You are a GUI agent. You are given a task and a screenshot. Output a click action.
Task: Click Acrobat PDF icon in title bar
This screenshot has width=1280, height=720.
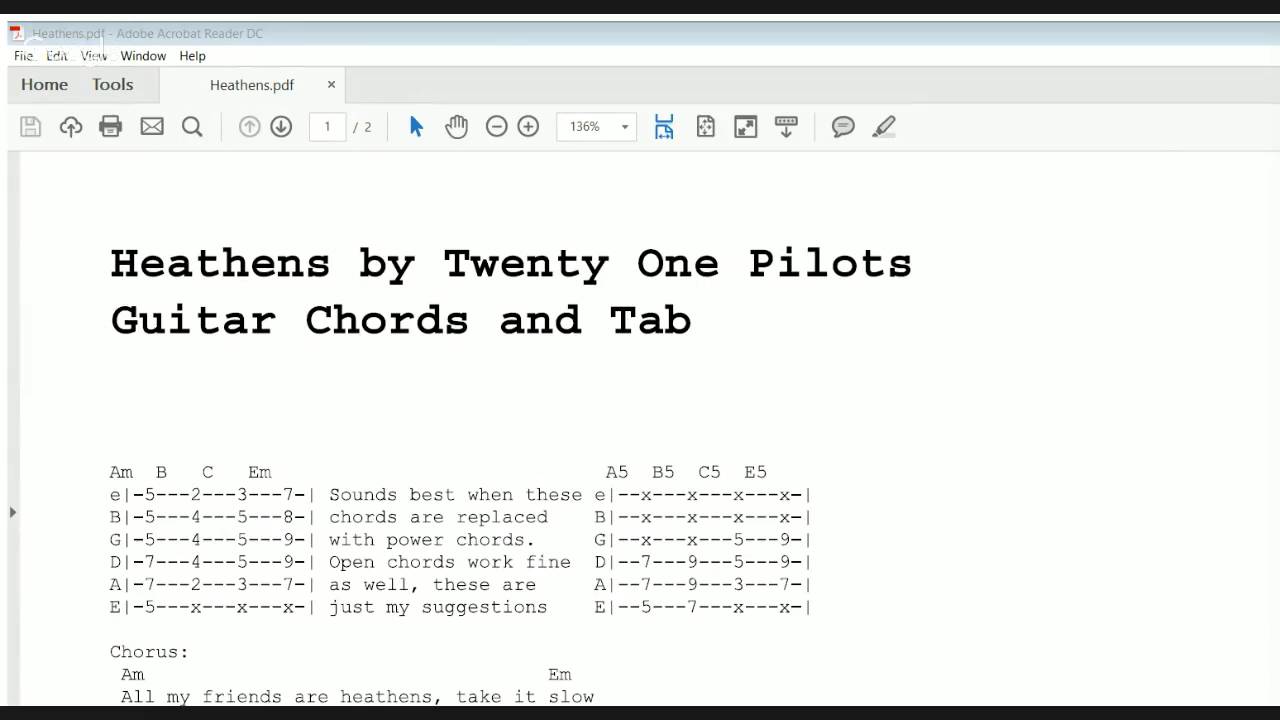tap(16, 33)
